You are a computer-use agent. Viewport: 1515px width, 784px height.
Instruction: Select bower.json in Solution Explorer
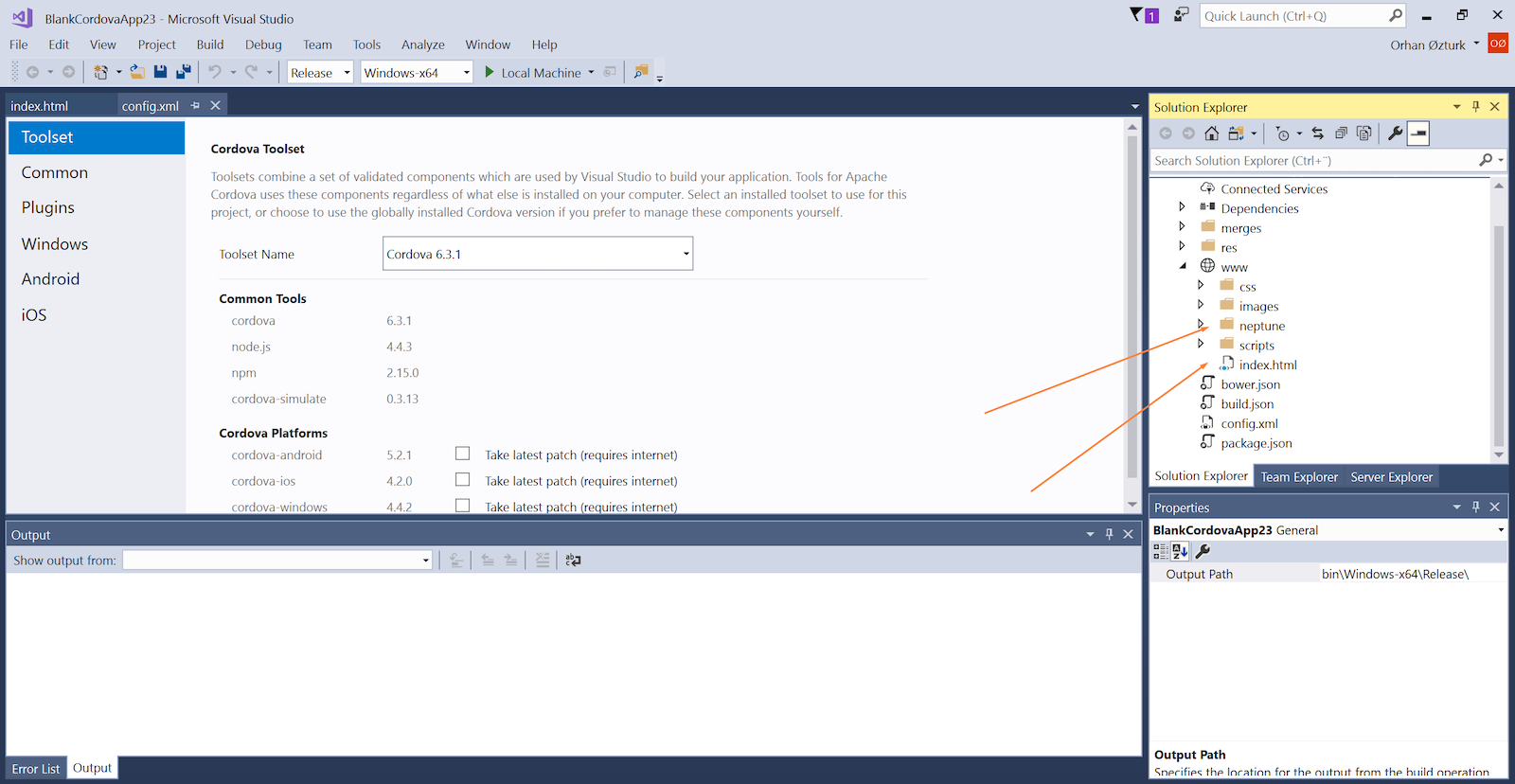coord(1250,384)
